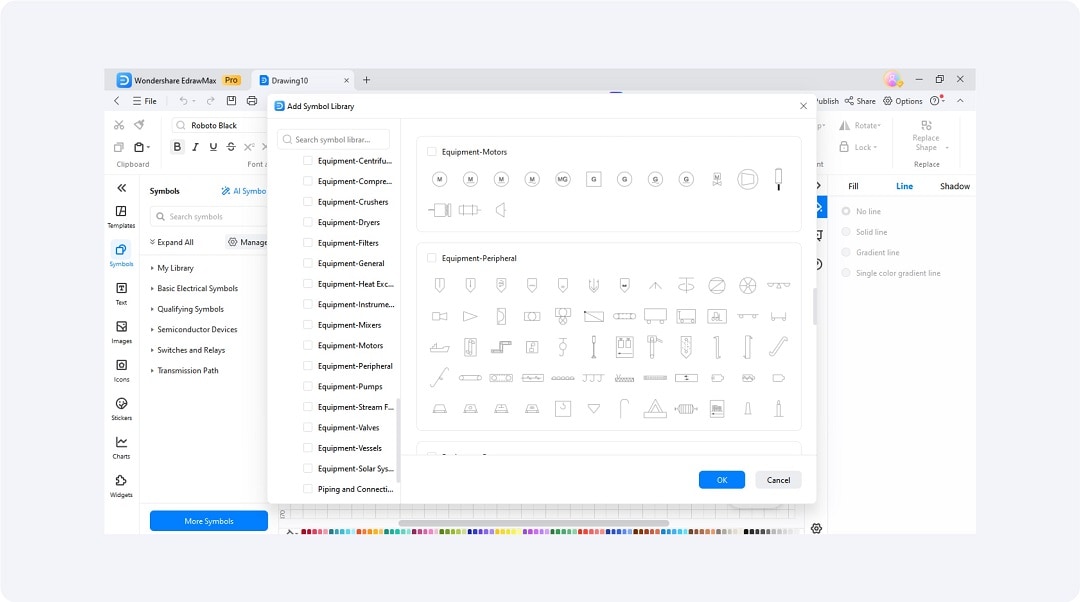Select the No line radio option

pyautogui.click(x=846, y=211)
